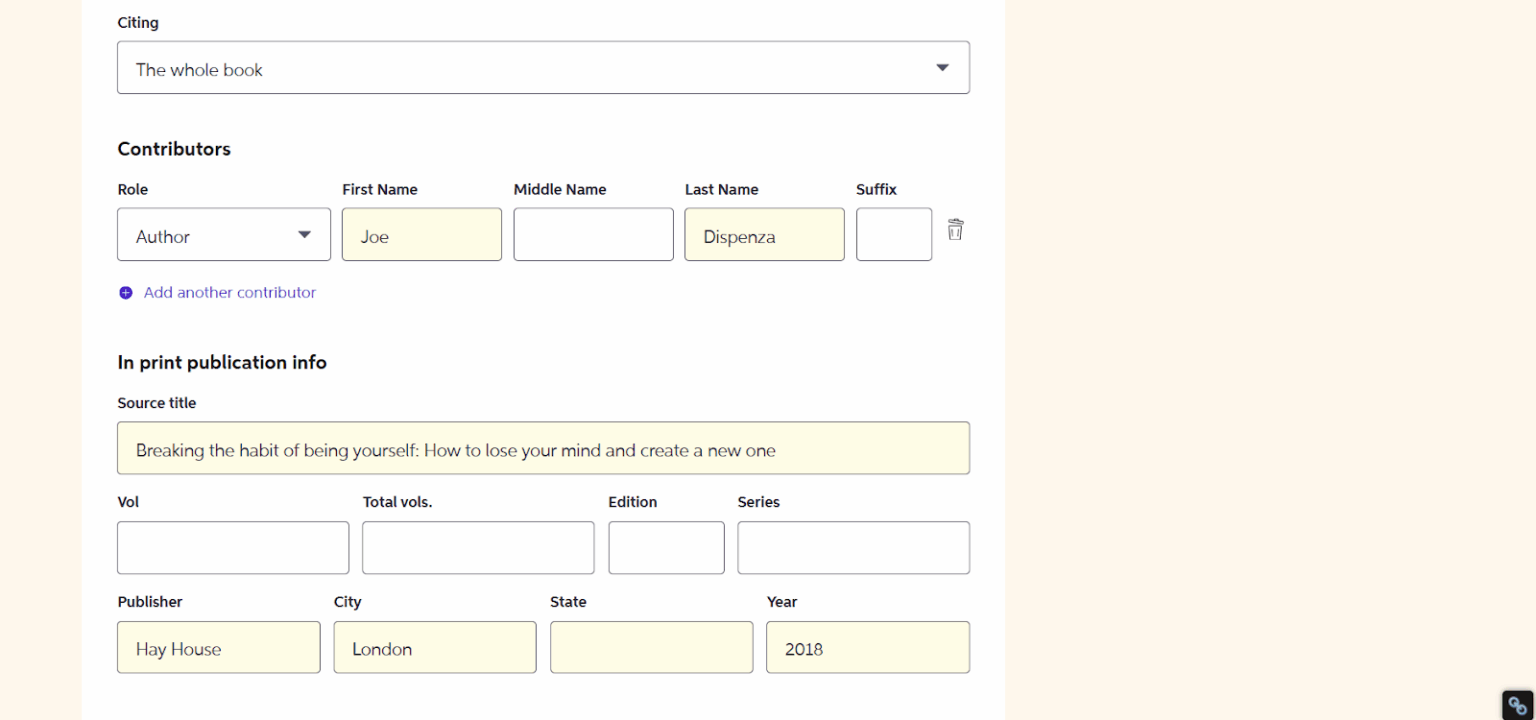Click the Year field containing 2018

click(867, 647)
